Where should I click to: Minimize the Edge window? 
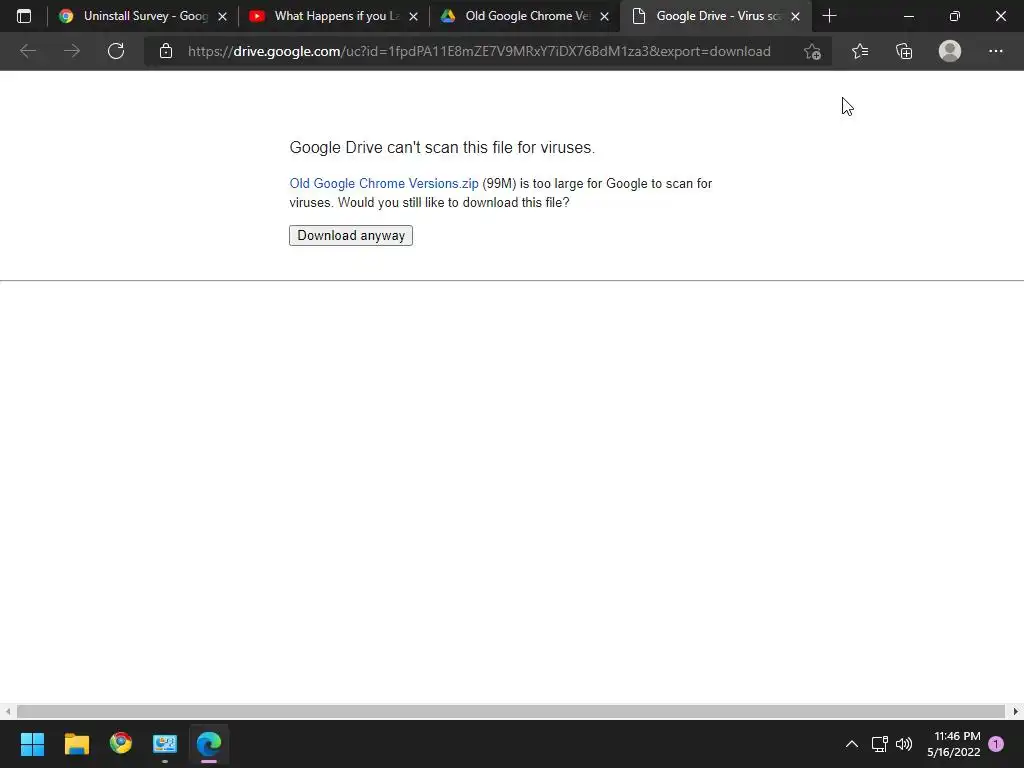pos(908,16)
